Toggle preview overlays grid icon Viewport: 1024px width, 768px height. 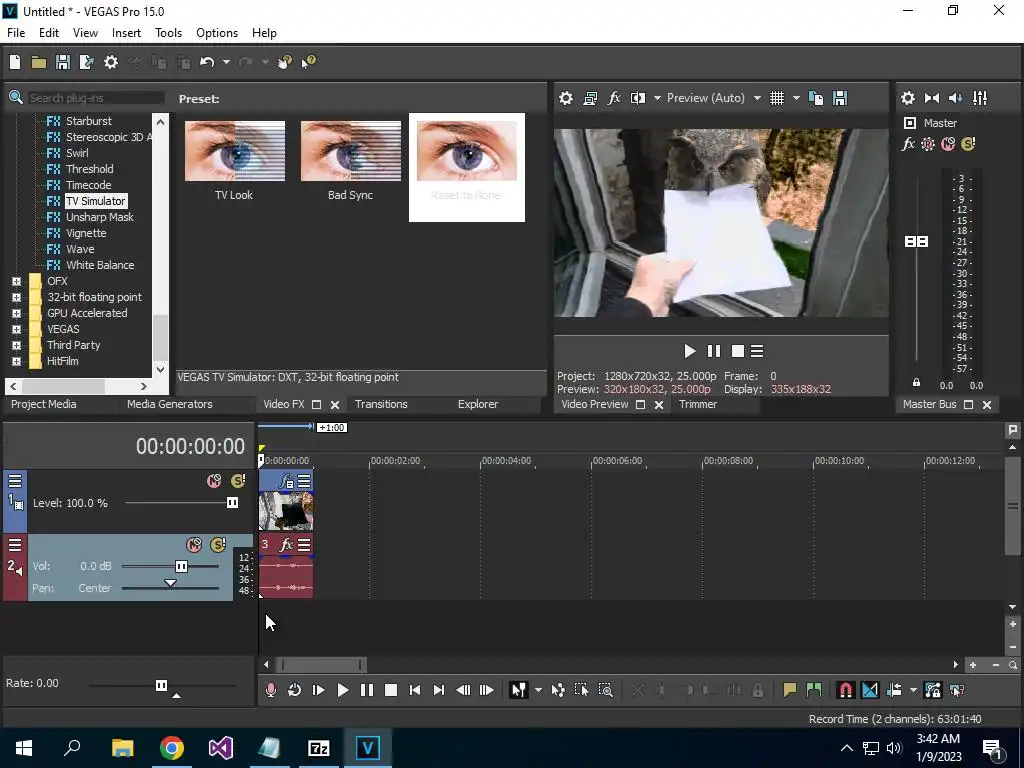coord(776,98)
